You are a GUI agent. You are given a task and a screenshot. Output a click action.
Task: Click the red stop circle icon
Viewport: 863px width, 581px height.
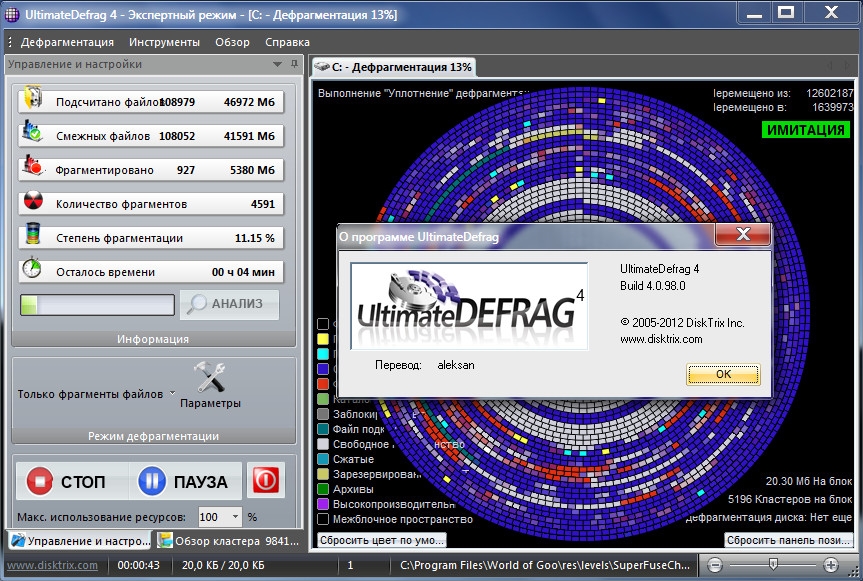pos(40,481)
